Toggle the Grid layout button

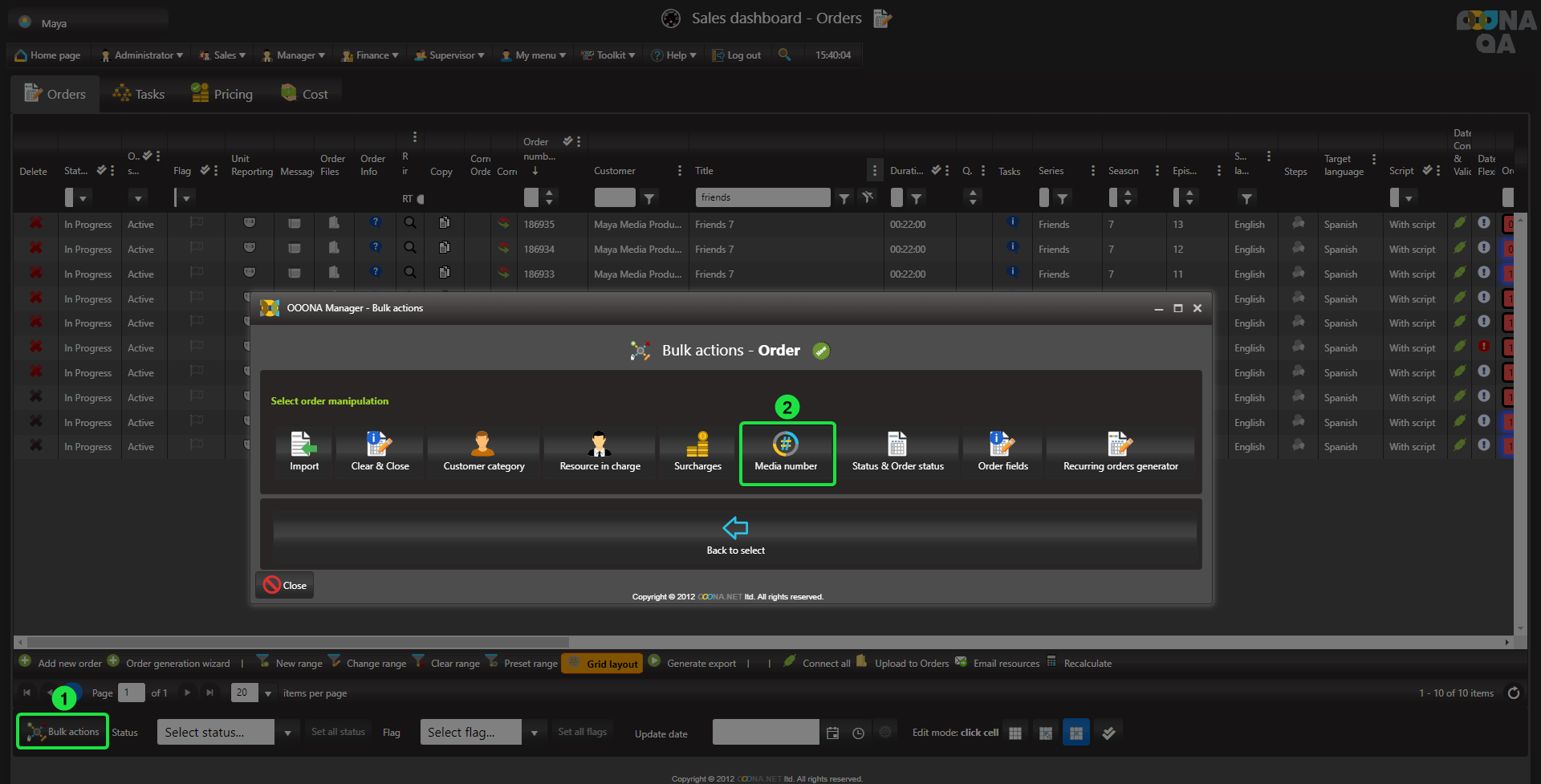click(x=603, y=664)
